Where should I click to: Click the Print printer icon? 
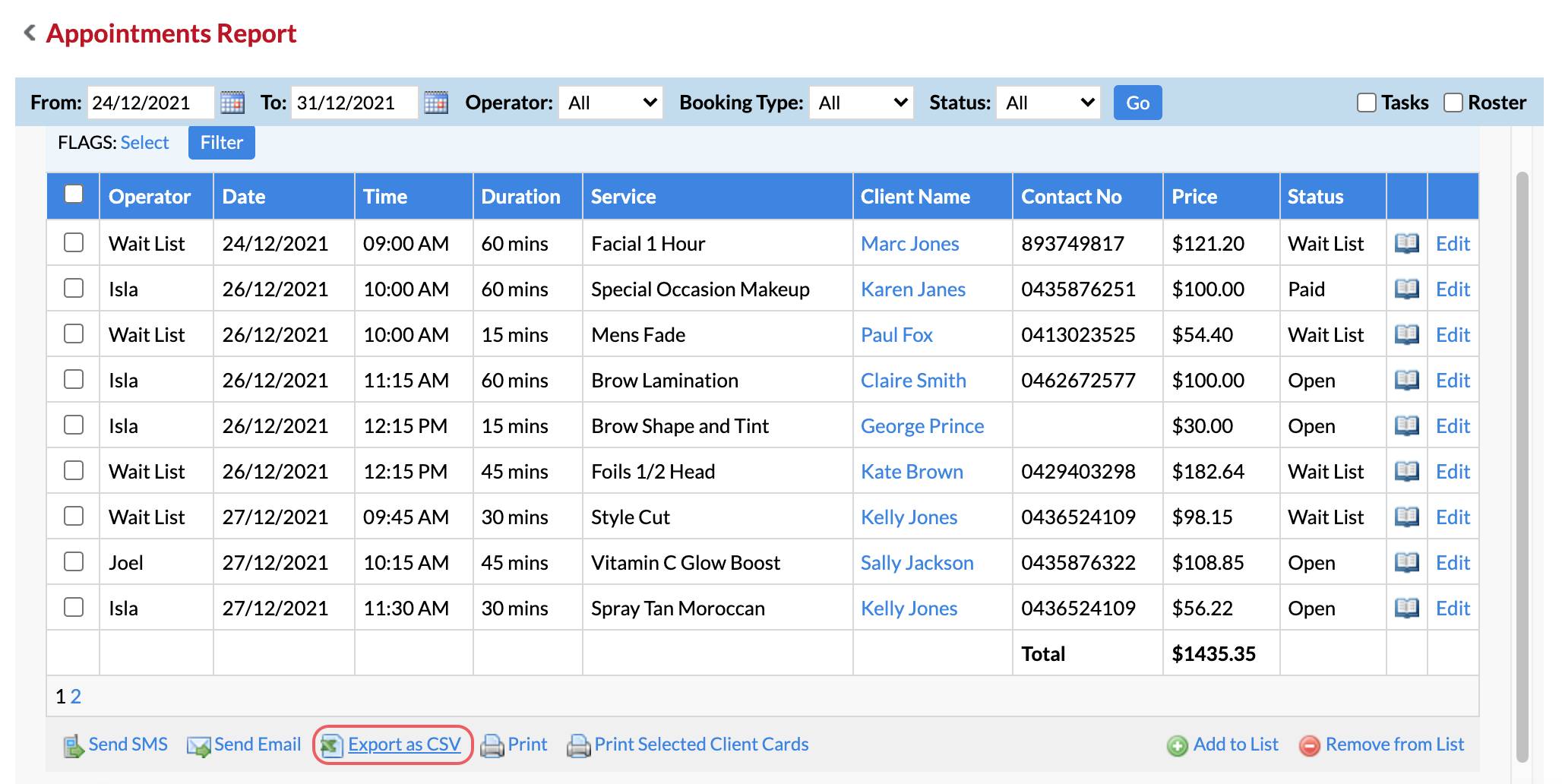(492, 746)
